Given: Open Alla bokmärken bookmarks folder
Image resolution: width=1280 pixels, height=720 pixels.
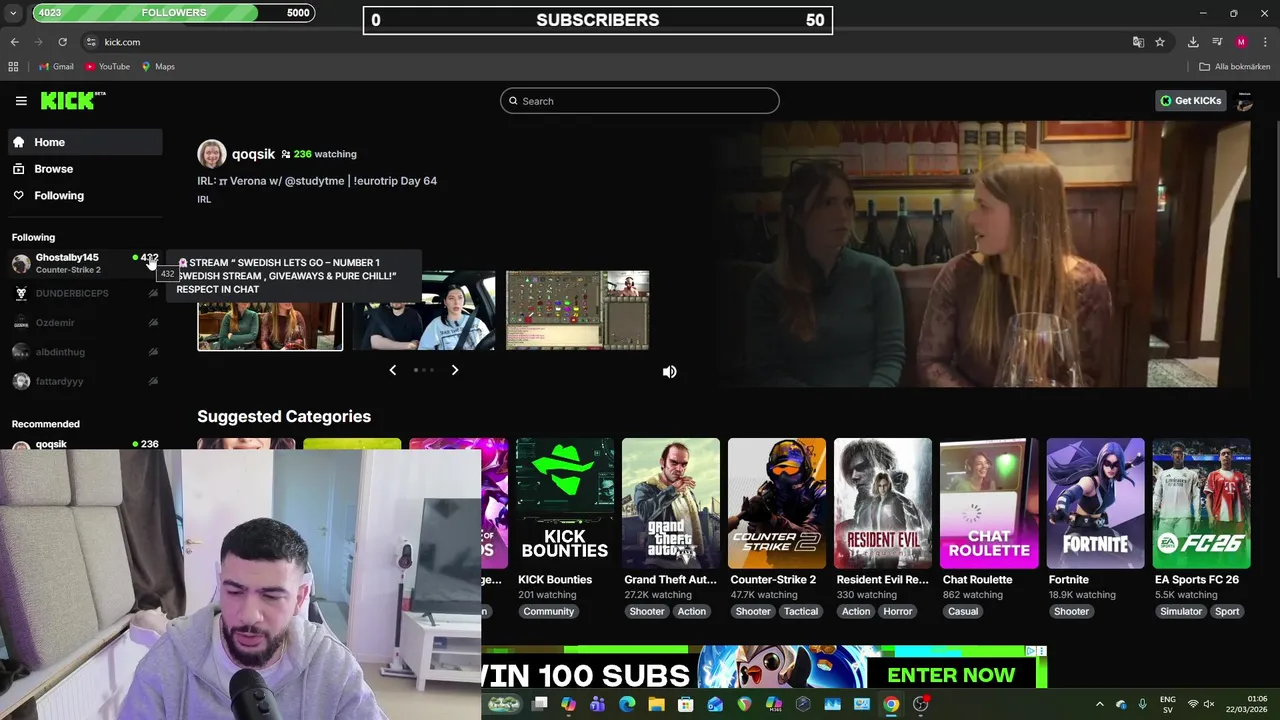Looking at the screenshot, I should pyautogui.click(x=1234, y=67).
